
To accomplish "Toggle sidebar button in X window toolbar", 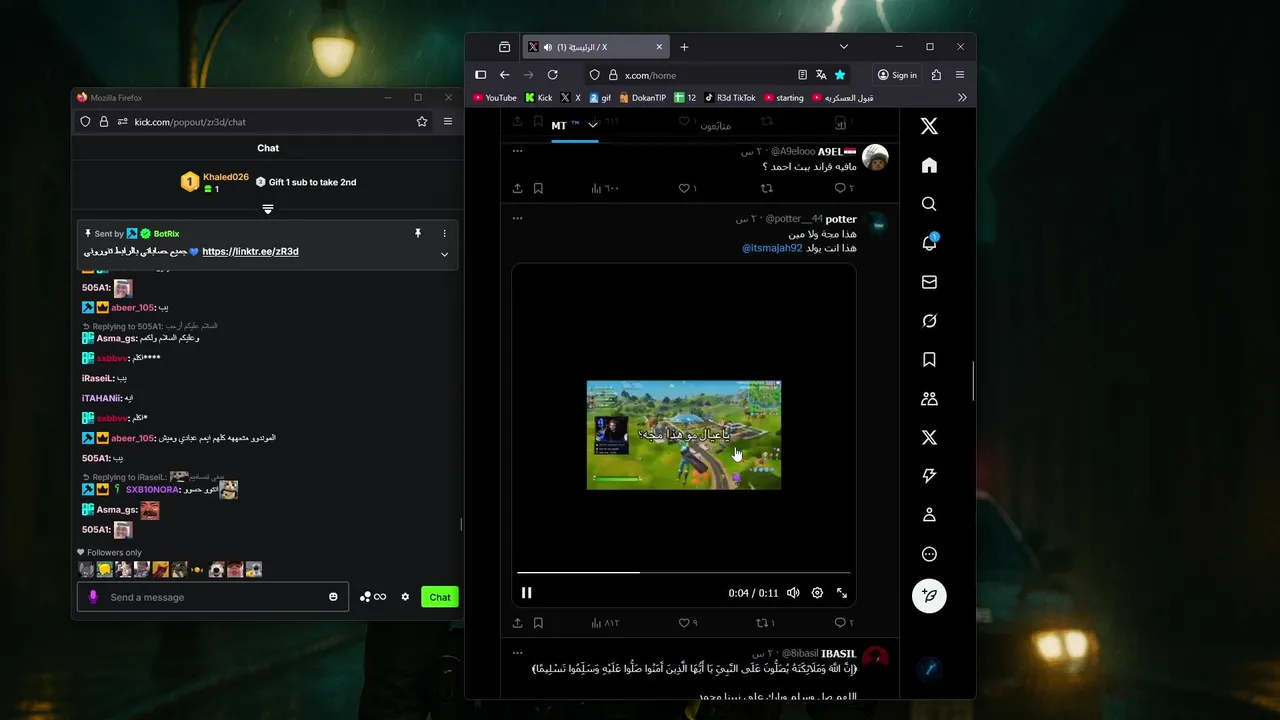I will pyautogui.click(x=480, y=75).
